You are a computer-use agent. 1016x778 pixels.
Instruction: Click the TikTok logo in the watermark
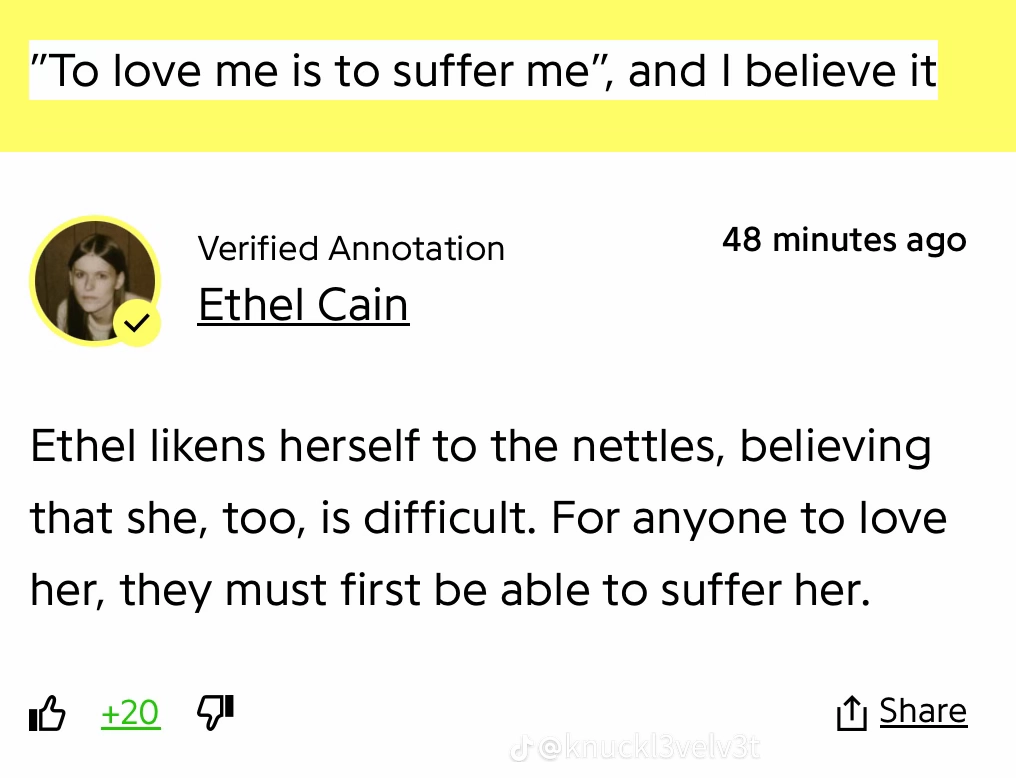520,749
